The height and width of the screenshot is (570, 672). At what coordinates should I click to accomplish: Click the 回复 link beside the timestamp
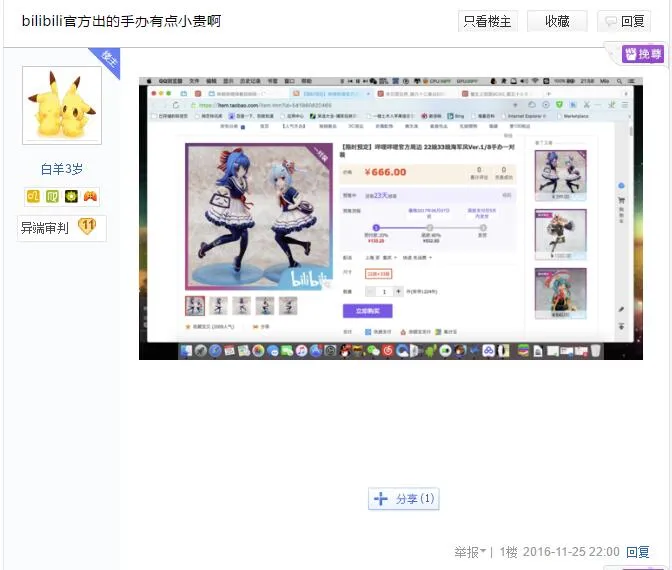tap(638, 552)
